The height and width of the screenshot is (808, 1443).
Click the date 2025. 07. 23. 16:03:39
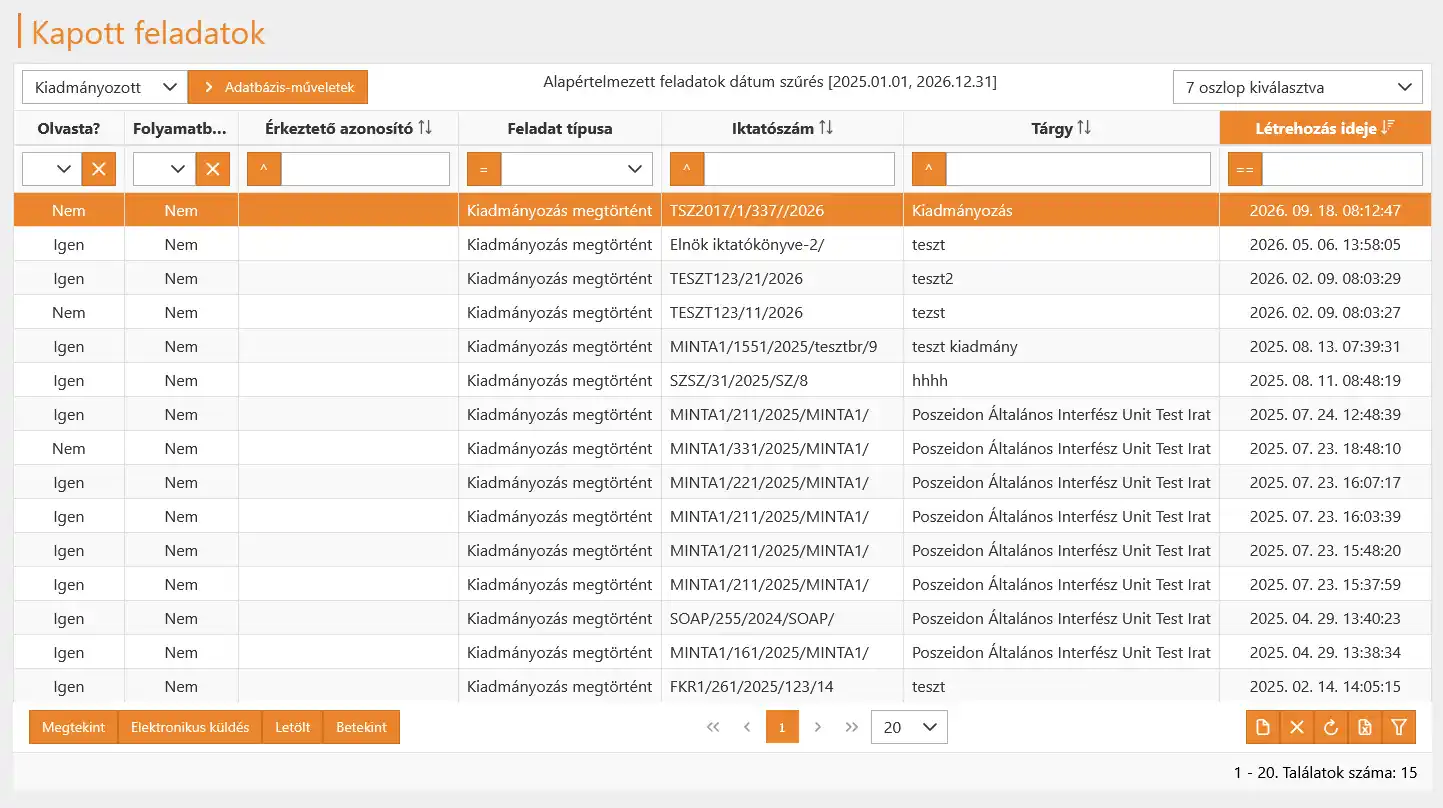pos(1325,516)
